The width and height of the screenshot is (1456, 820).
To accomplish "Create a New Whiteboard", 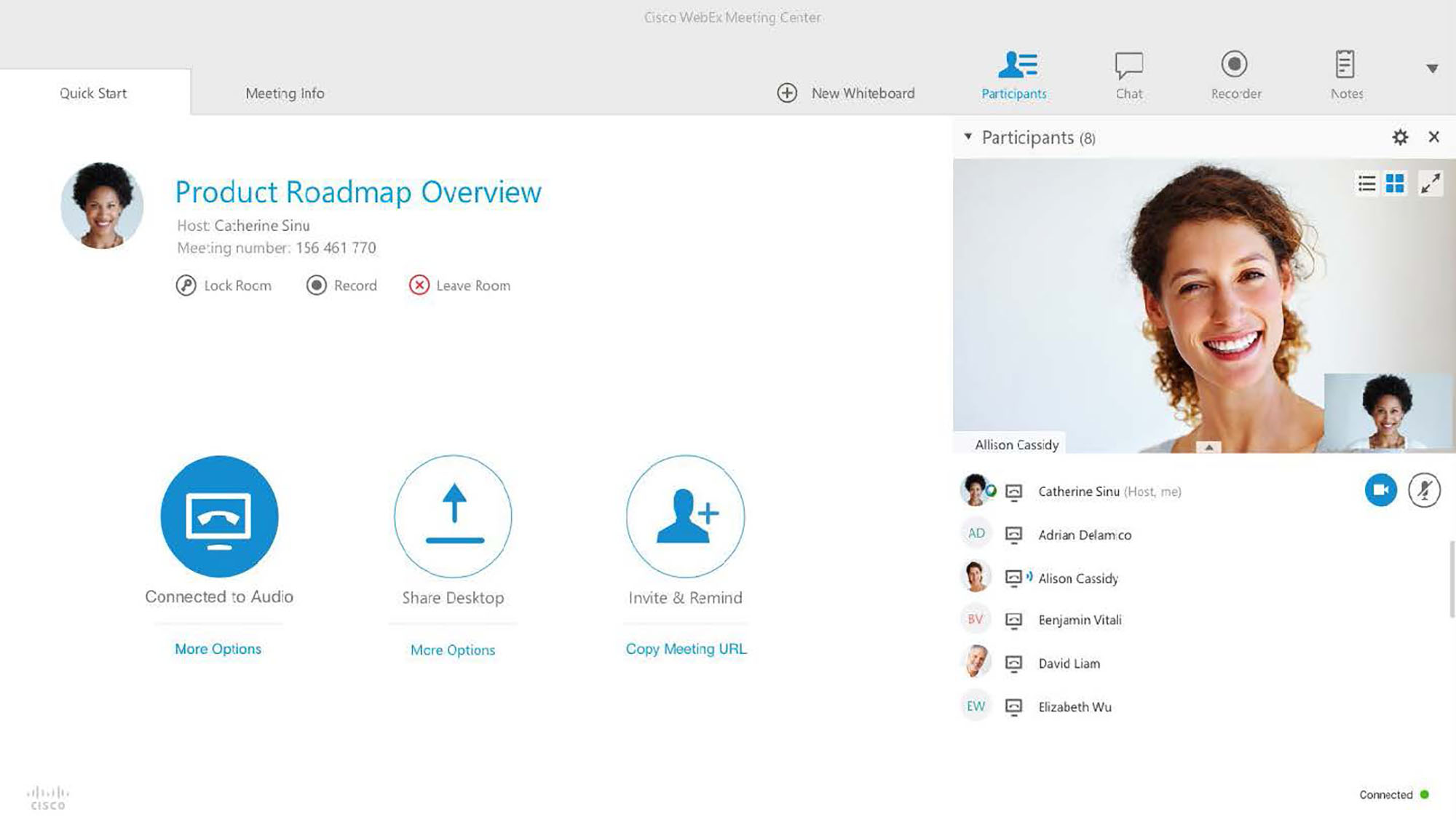I will click(846, 93).
